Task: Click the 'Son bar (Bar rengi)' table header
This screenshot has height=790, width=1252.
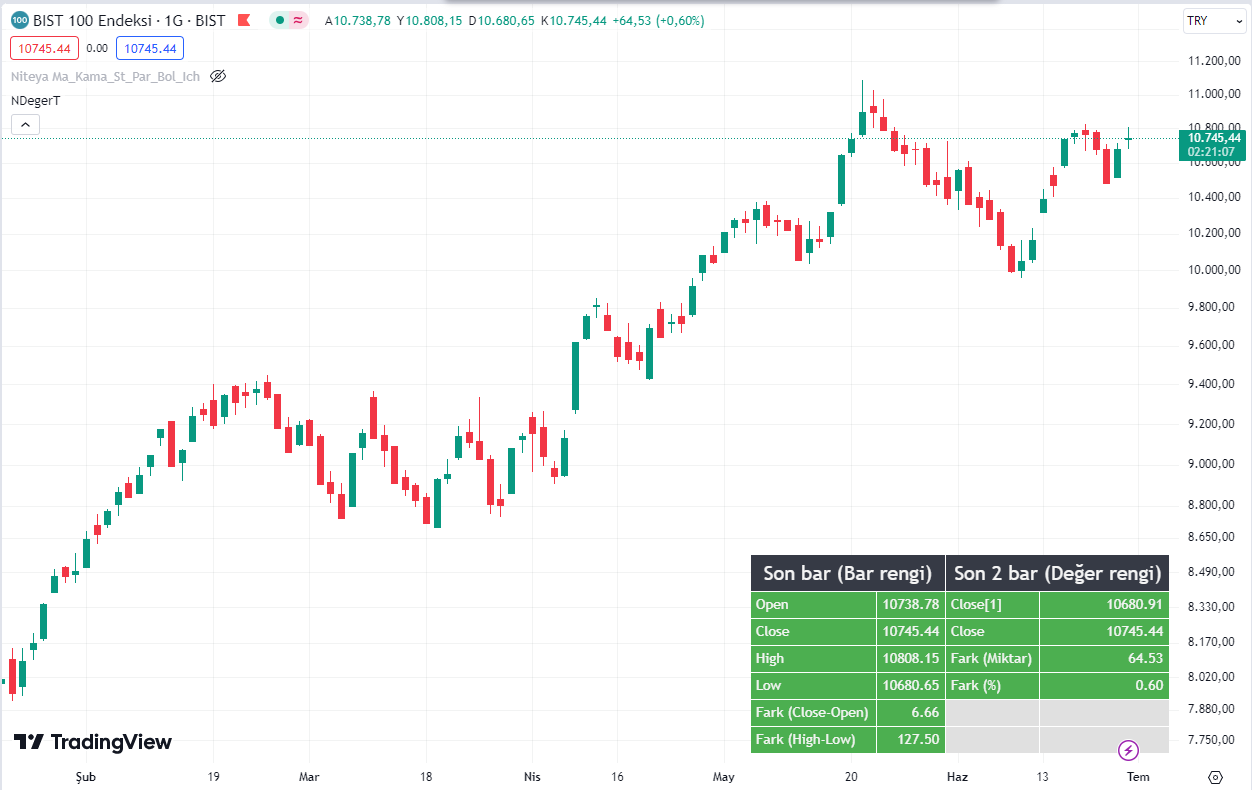Action: (847, 573)
